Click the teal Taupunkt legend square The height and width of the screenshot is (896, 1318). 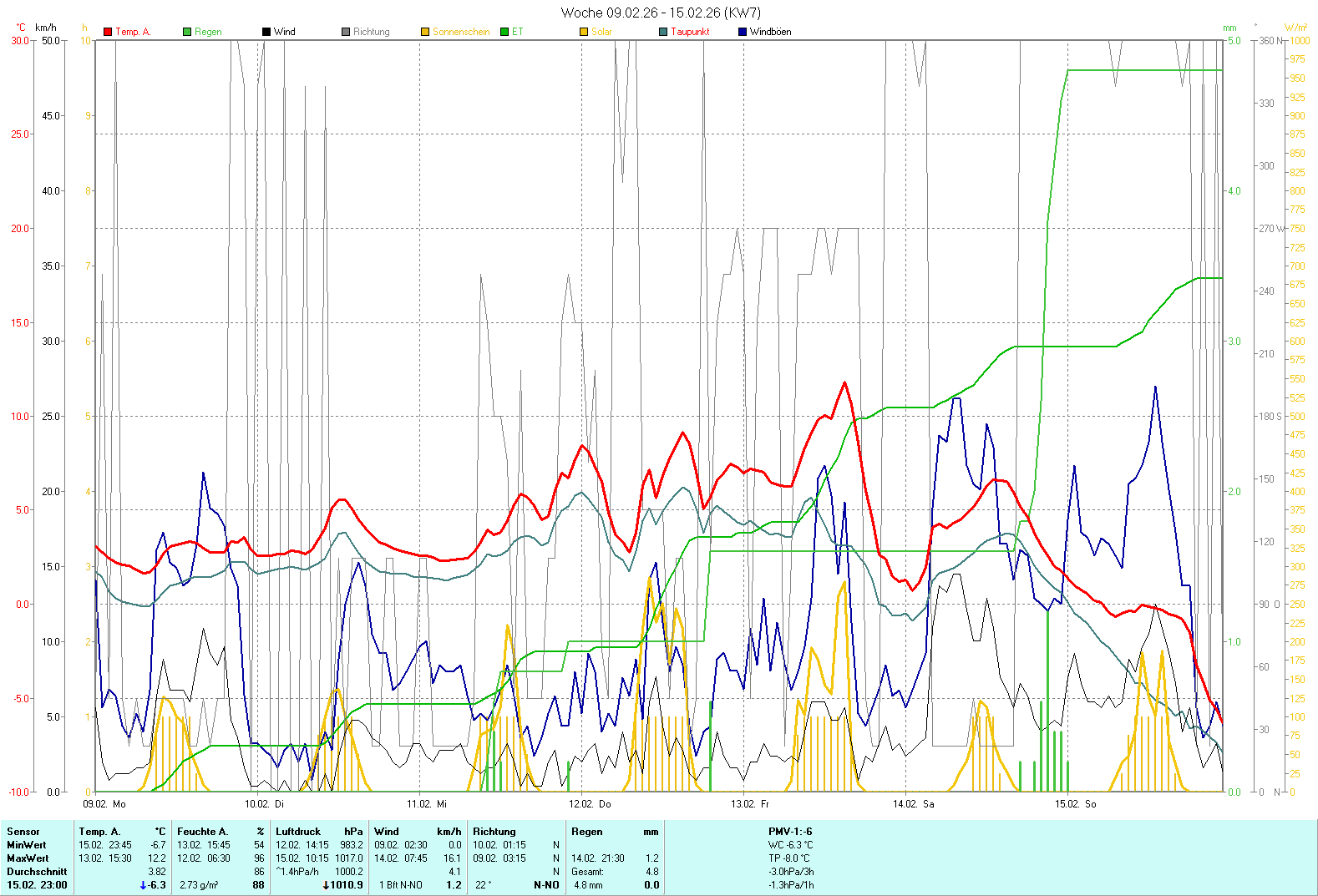(x=663, y=32)
